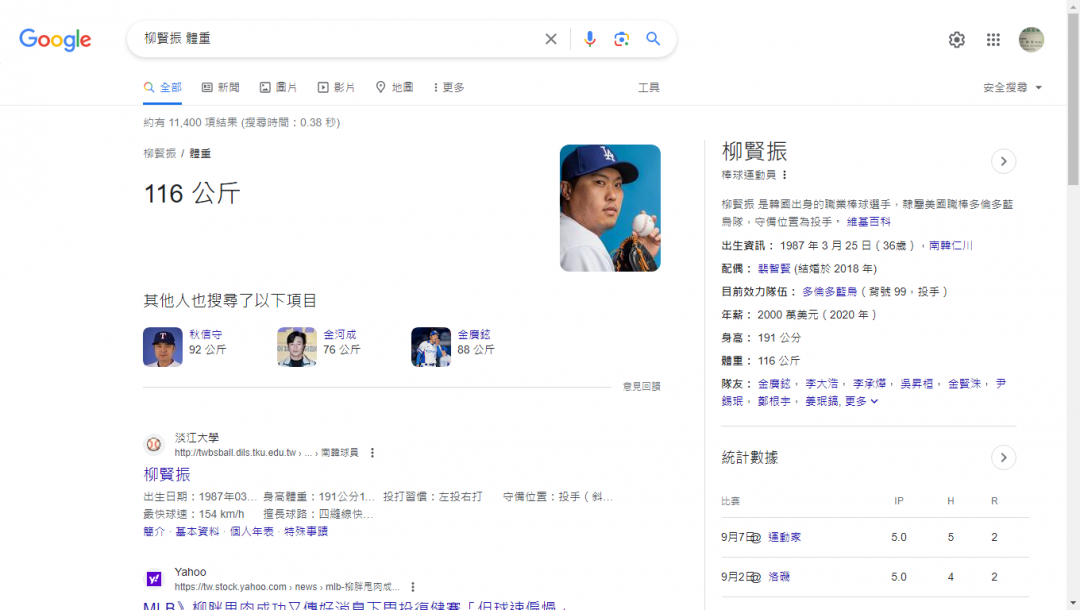Open the three-dot menu for Yahoo result

(x=413, y=587)
